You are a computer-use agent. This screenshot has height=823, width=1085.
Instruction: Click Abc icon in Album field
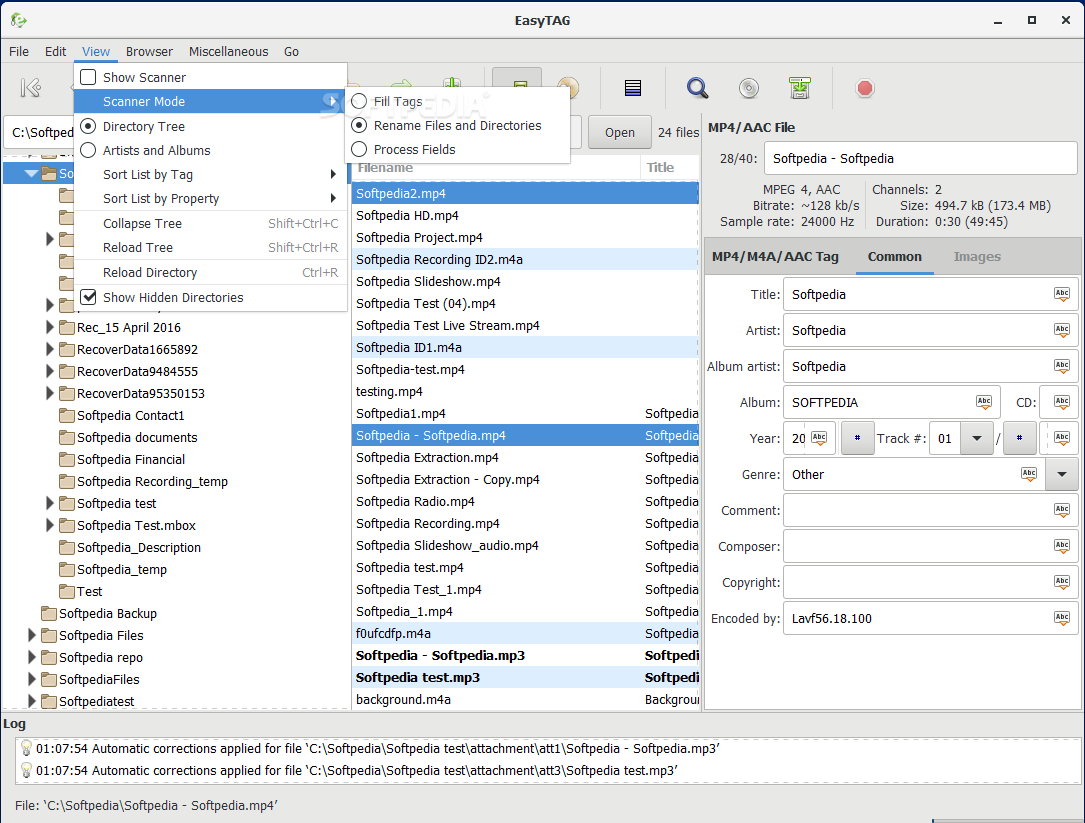click(x=983, y=402)
